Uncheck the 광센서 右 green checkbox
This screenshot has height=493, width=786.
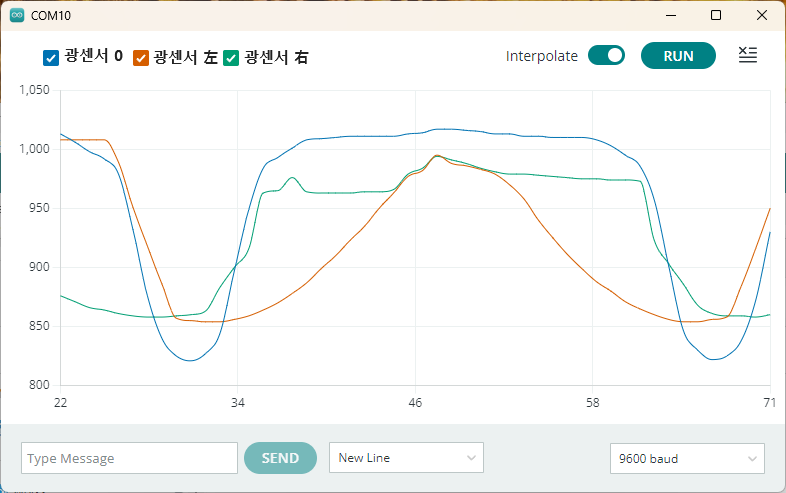pos(231,58)
